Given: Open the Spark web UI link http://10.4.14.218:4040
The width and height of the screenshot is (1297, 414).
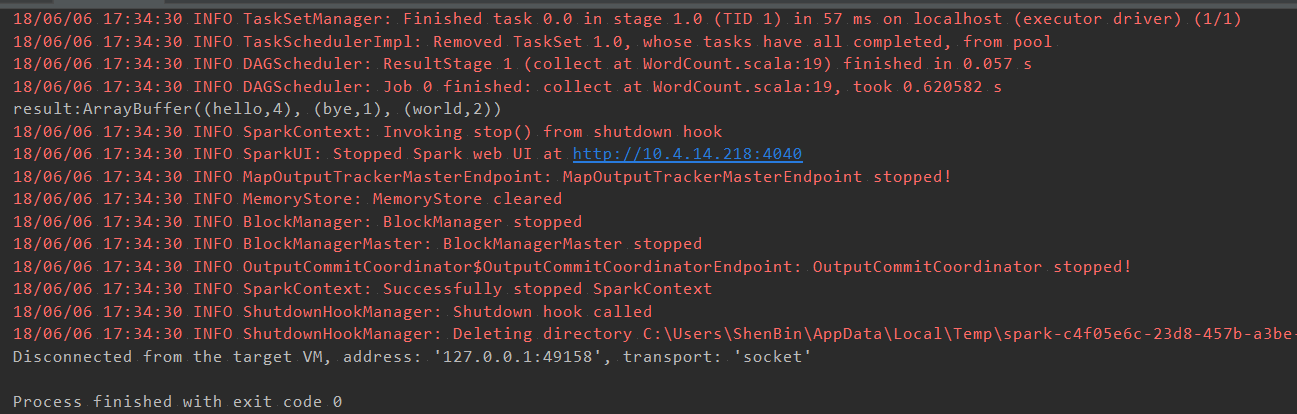Looking at the screenshot, I should pos(687,154).
